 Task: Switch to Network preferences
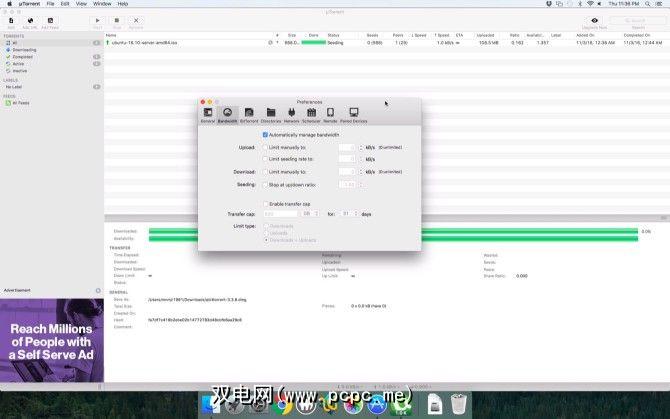(292, 115)
